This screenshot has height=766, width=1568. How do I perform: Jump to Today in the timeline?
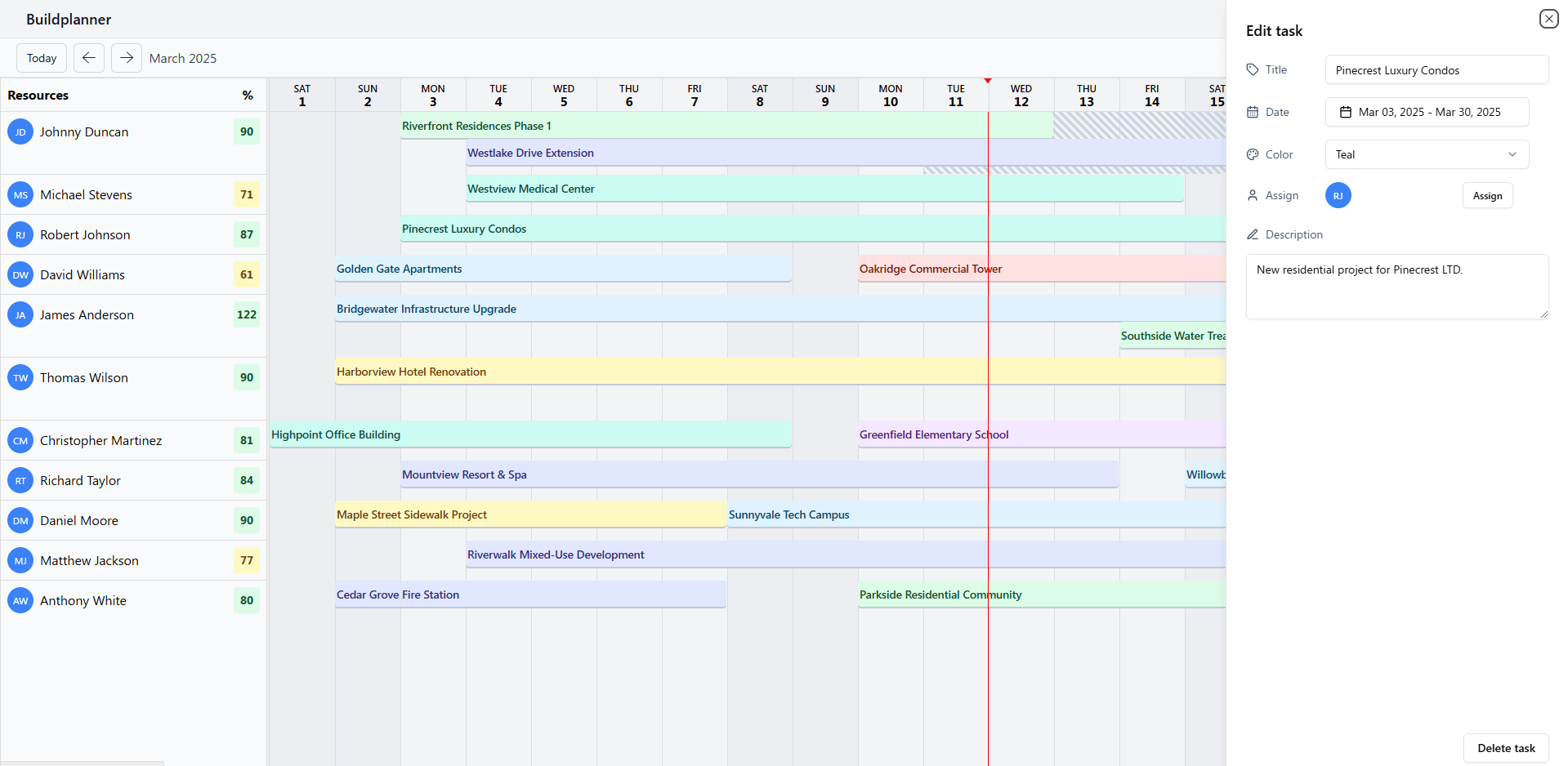pyautogui.click(x=42, y=58)
